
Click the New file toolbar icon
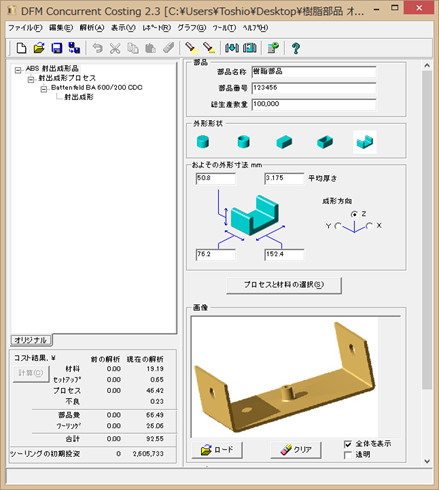[x=22, y=48]
